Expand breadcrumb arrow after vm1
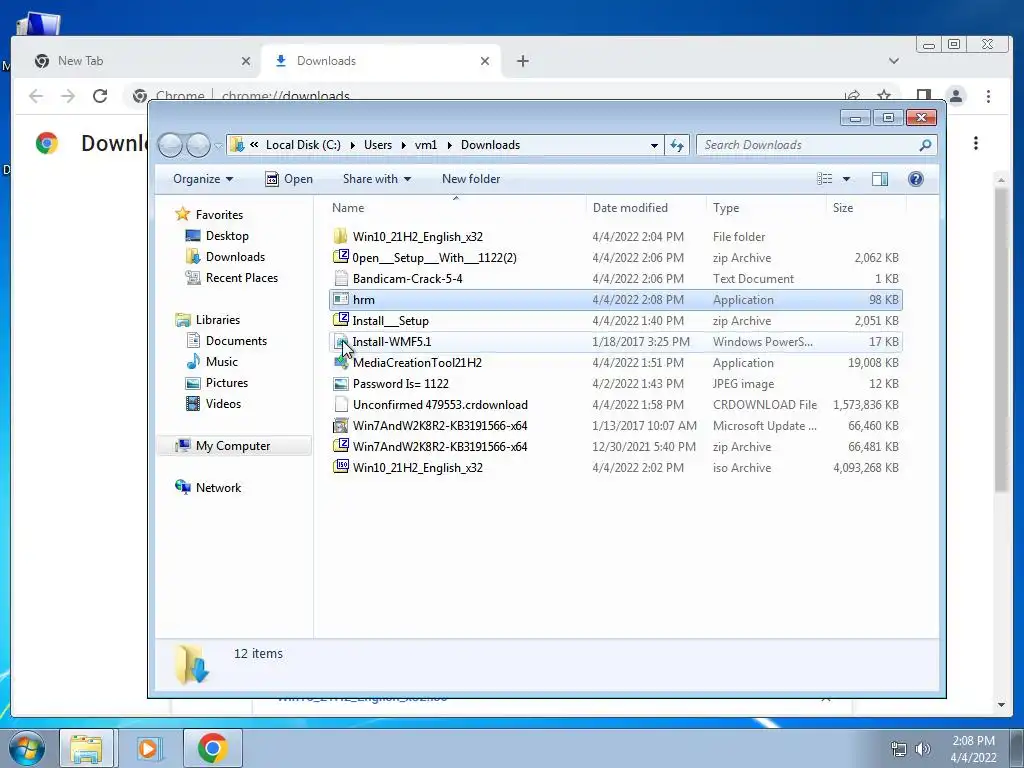 click(449, 145)
